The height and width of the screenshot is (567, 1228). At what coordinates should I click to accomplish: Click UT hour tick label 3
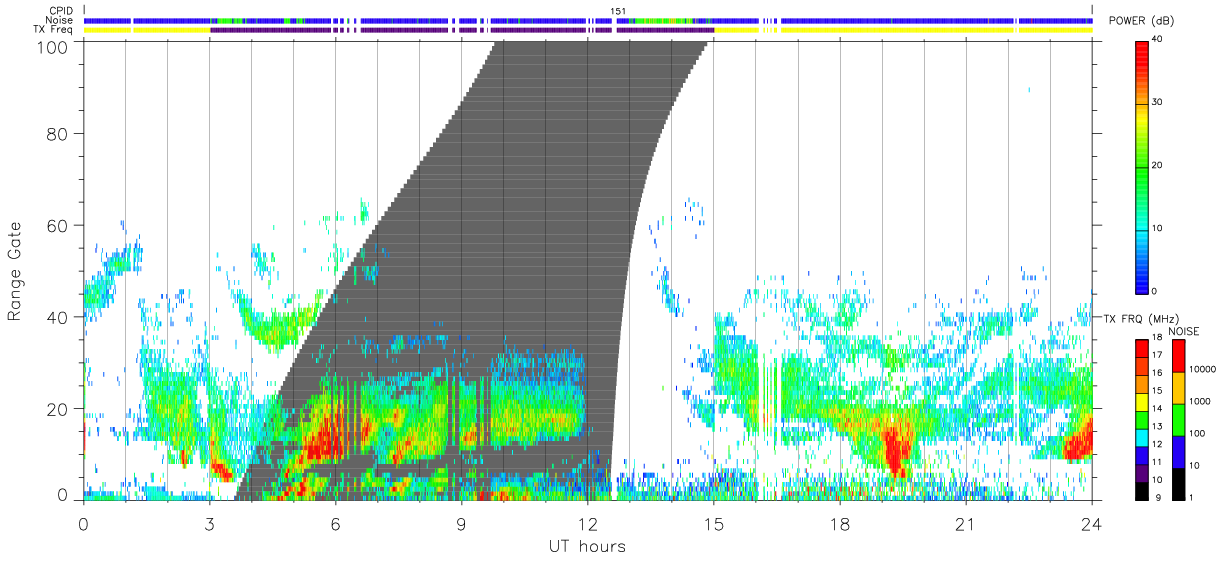[209, 523]
